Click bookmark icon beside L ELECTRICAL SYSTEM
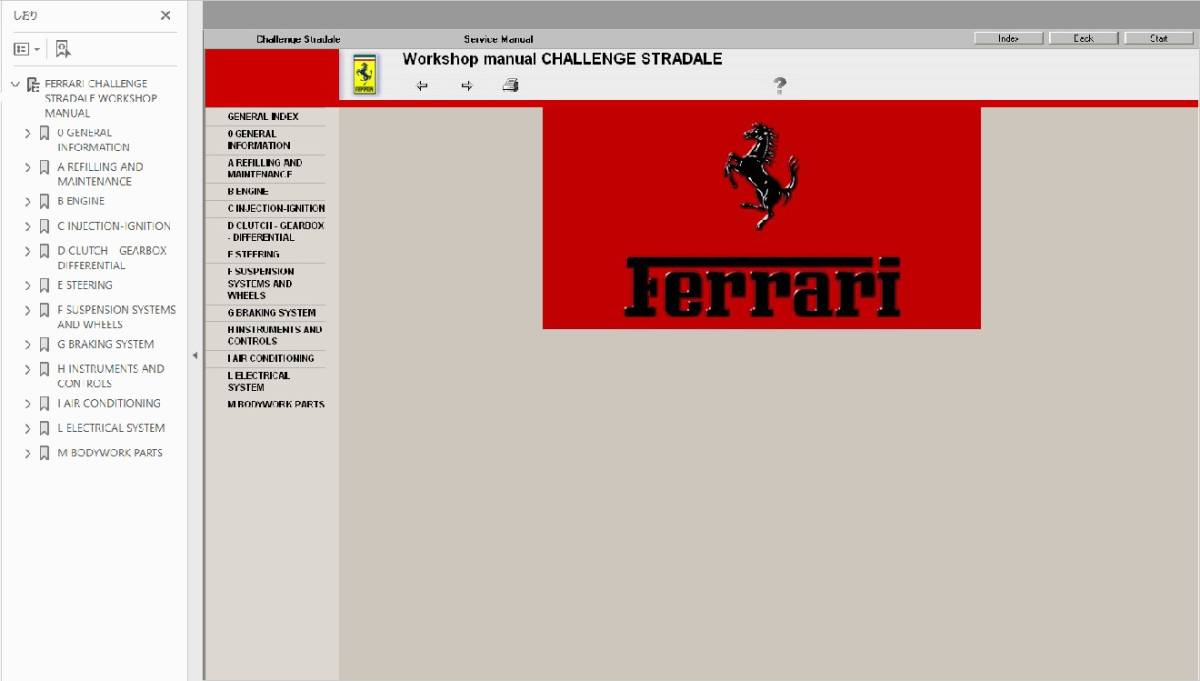This screenshot has width=1200, height=681. coord(44,428)
